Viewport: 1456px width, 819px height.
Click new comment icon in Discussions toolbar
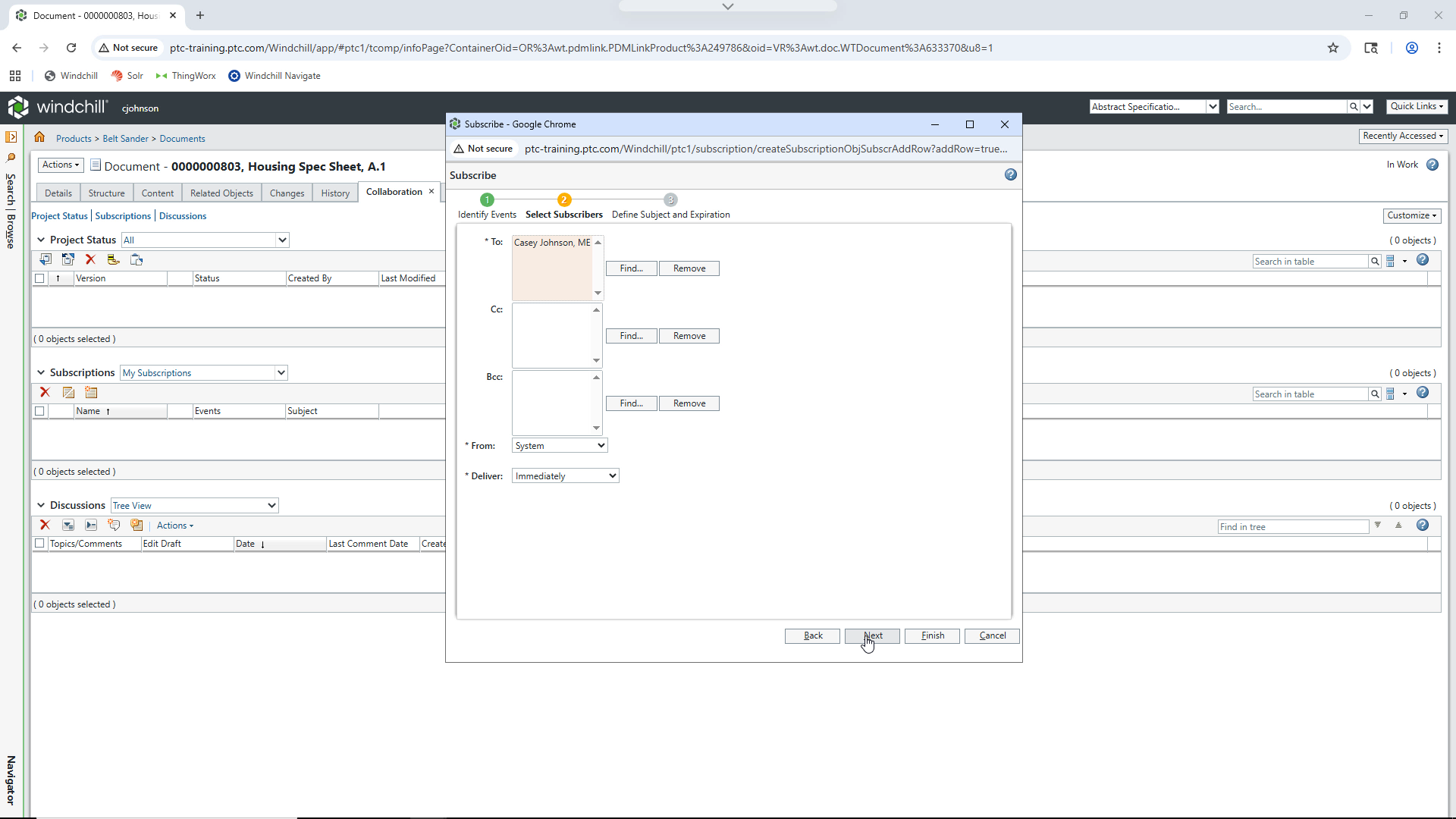tap(114, 525)
